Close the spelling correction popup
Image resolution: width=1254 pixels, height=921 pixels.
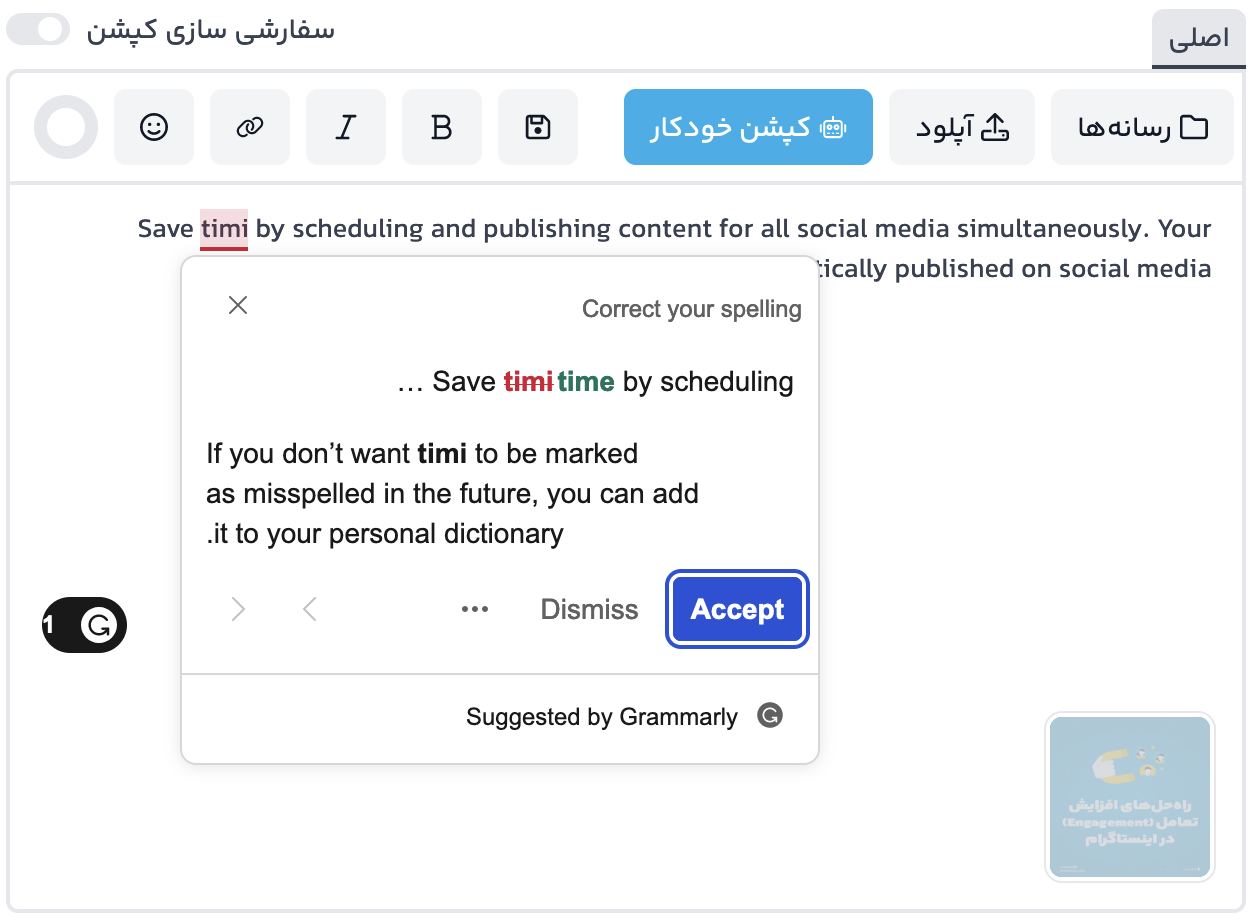238,305
